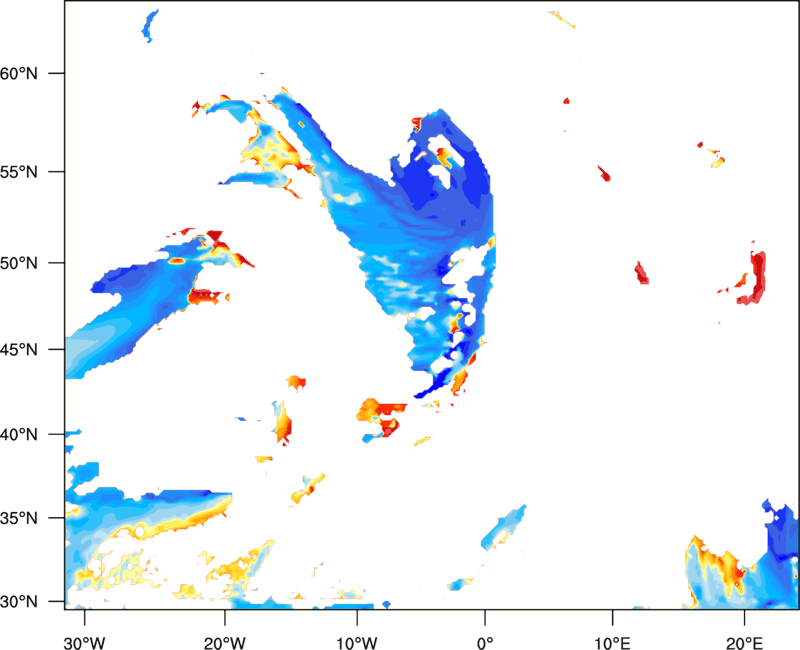The height and width of the screenshot is (650, 800).
Task: Click the 20°E longitude label
Action: coord(744,643)
